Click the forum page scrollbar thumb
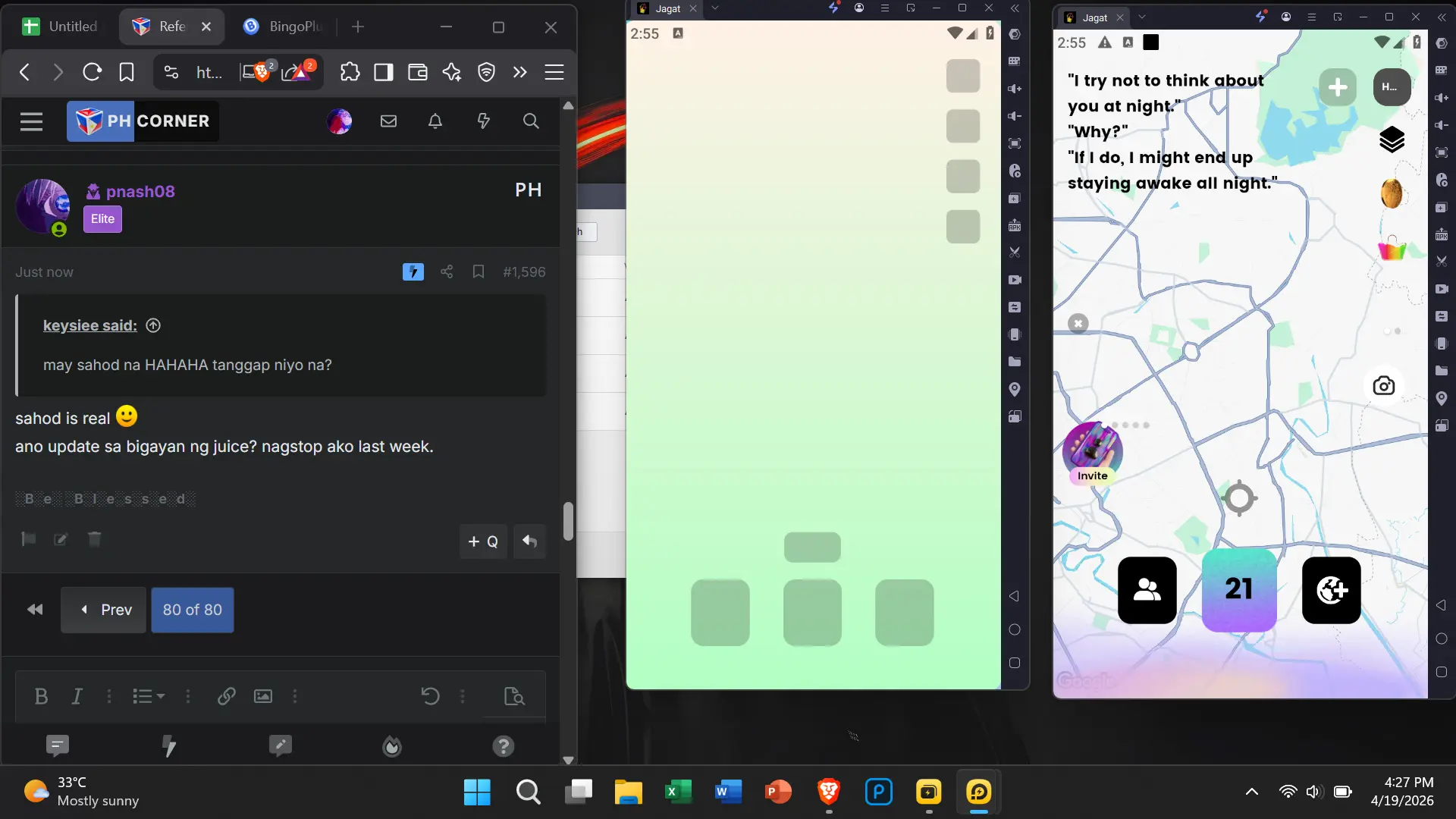Screen dimensions: 1456x819 pos(568,522)
